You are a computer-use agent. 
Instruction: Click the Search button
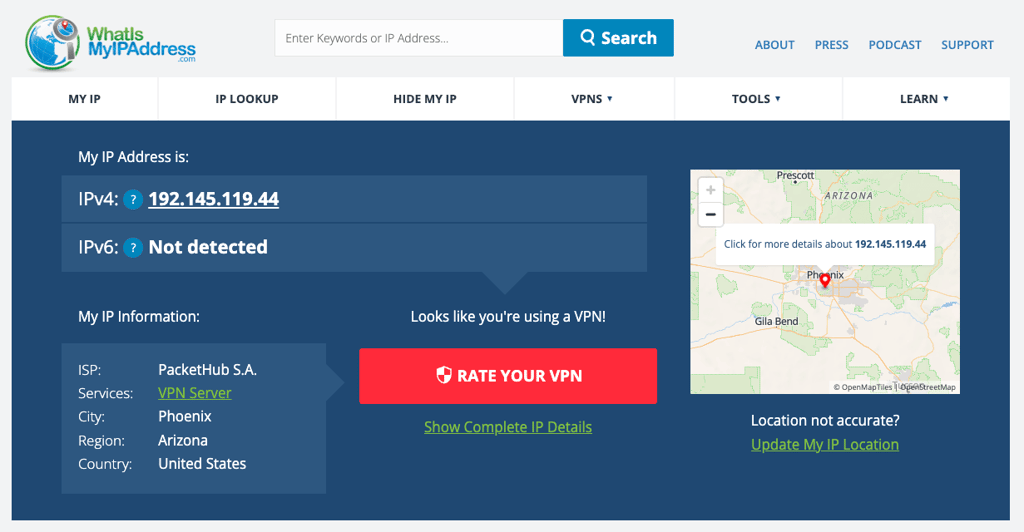click(x=618, y=38)
